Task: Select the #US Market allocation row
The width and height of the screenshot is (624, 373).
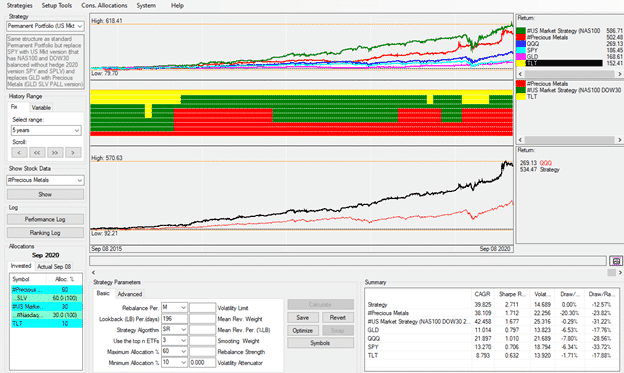Action: coord(47,307)
